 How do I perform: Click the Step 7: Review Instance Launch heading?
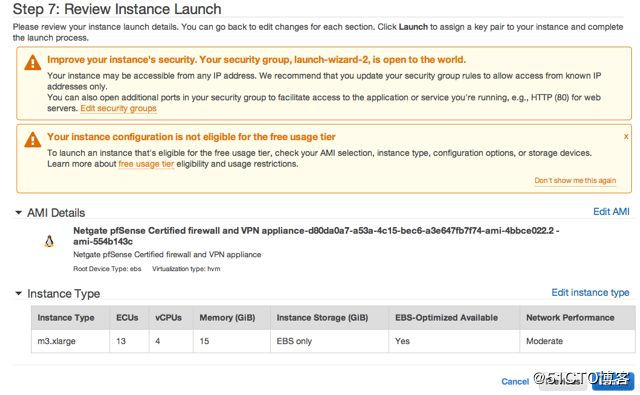tap(117, 9)
